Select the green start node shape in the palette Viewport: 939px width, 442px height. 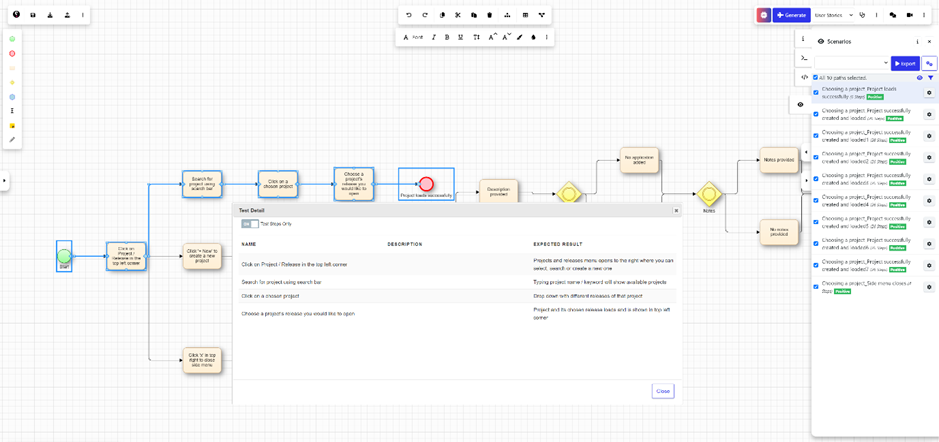point(12,39)
